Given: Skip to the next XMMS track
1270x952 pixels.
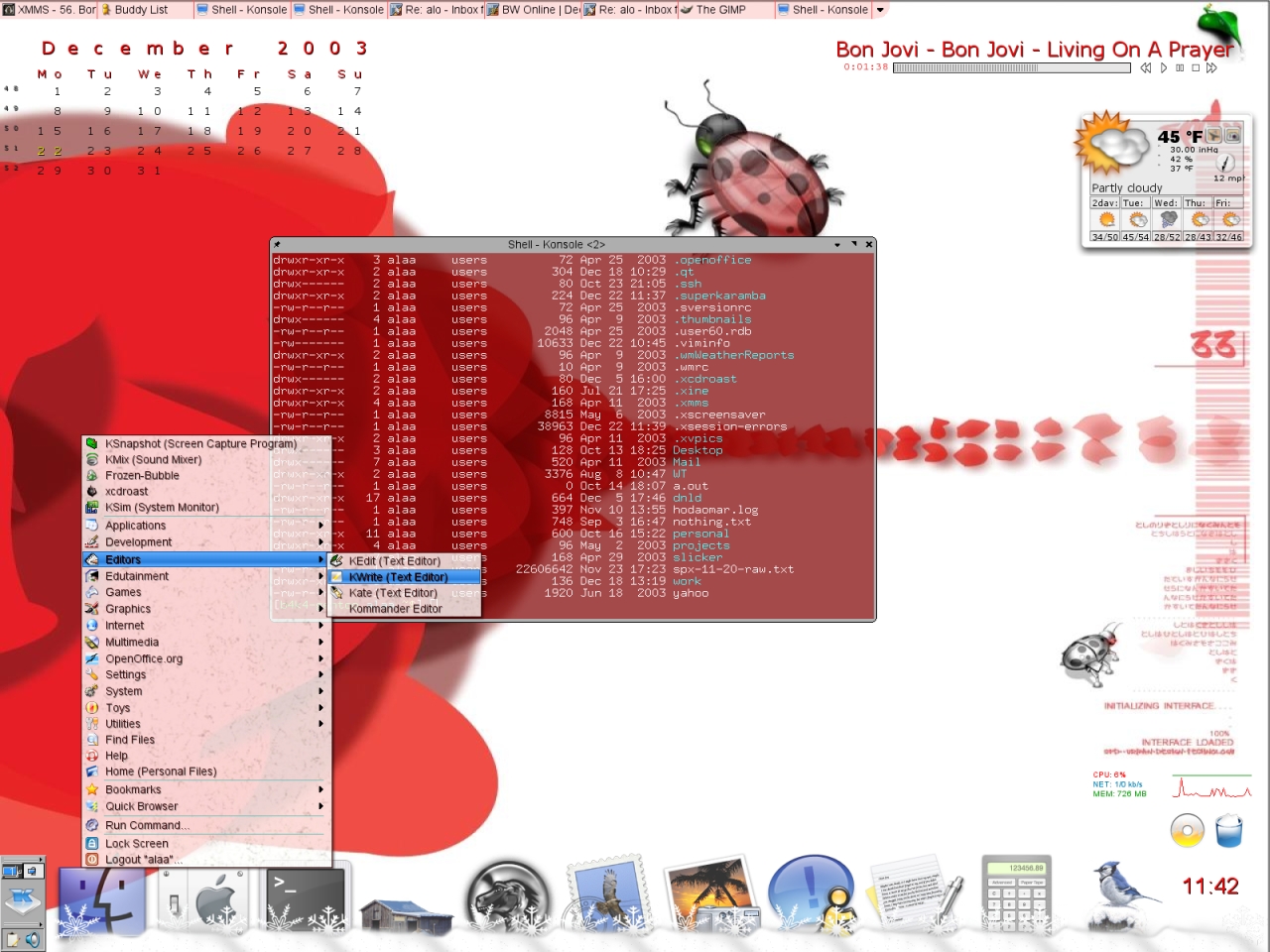Looking at the screenshot, I should pos(1211,68).
